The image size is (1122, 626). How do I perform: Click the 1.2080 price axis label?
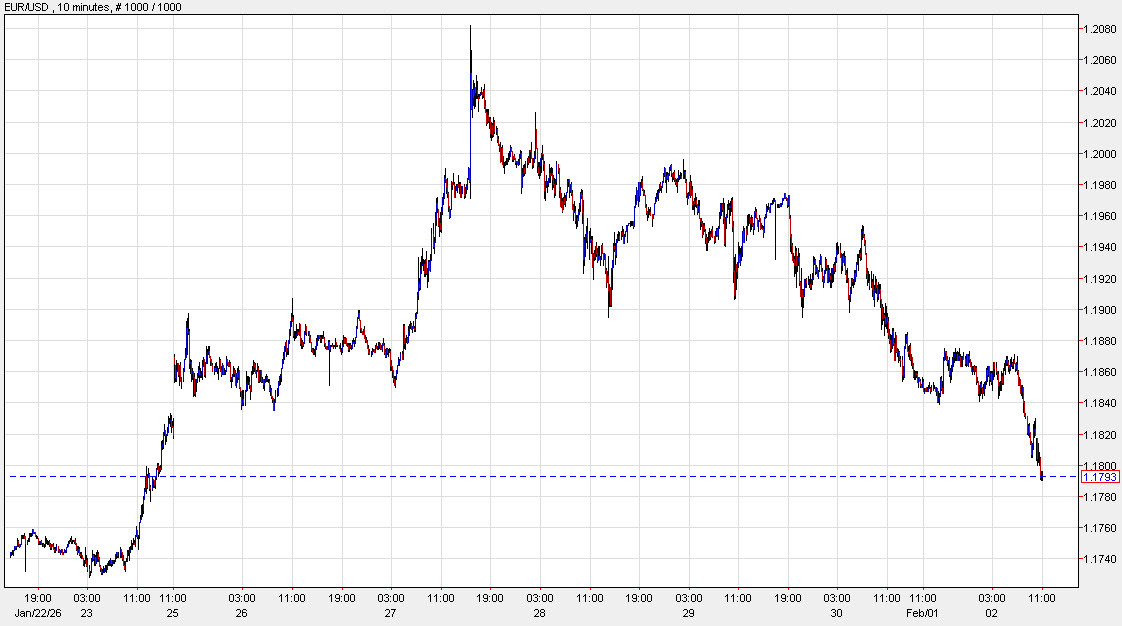pyautogui.click(x=1101, y=28)
